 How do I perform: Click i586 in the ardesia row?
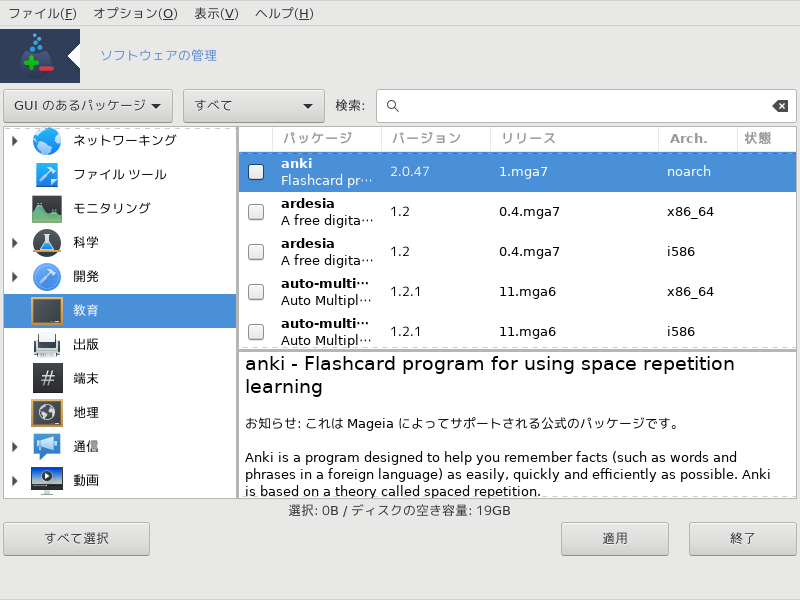[x=681, y=252]
